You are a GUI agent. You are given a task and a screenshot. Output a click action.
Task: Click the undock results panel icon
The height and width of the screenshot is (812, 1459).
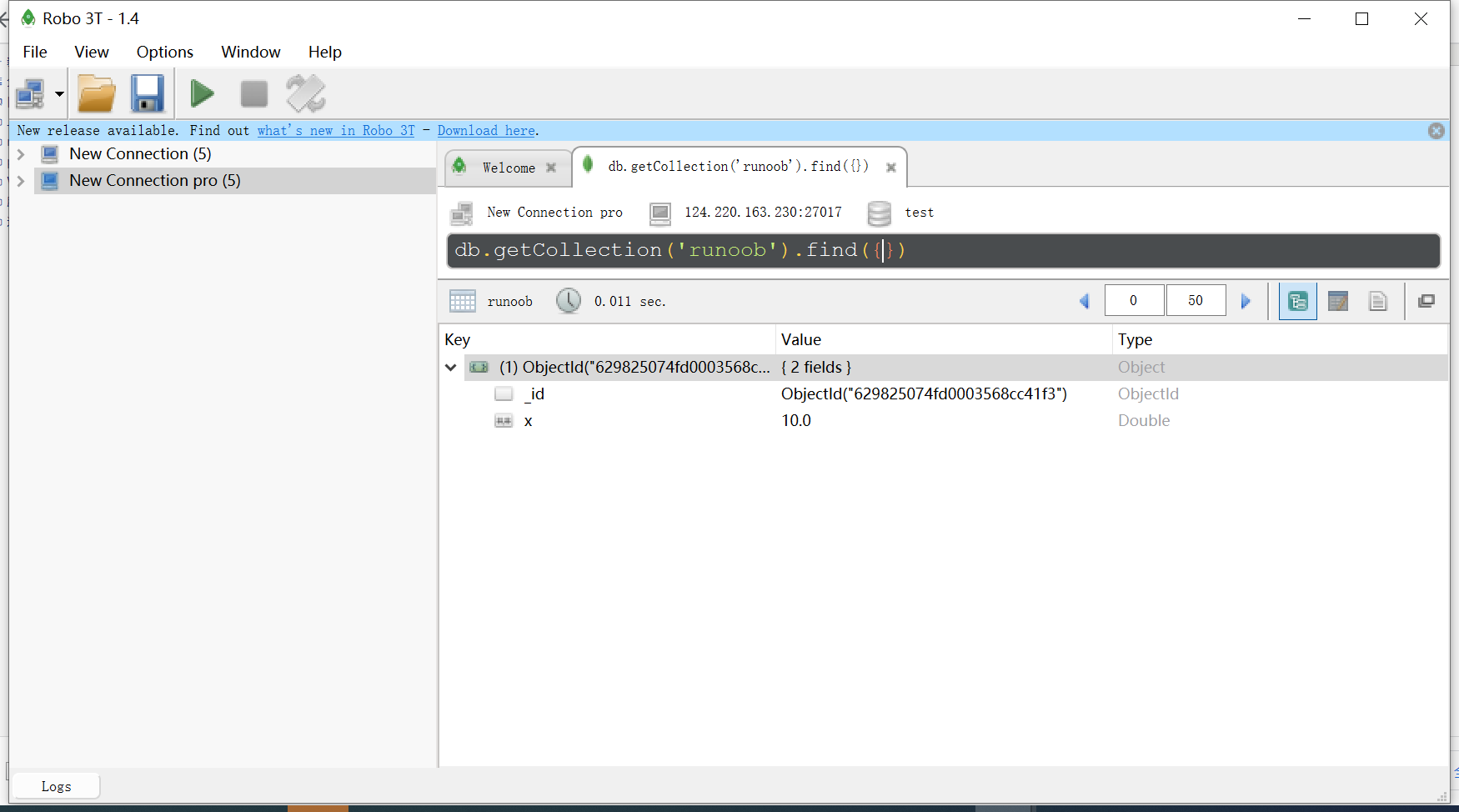coord(1426,301)
